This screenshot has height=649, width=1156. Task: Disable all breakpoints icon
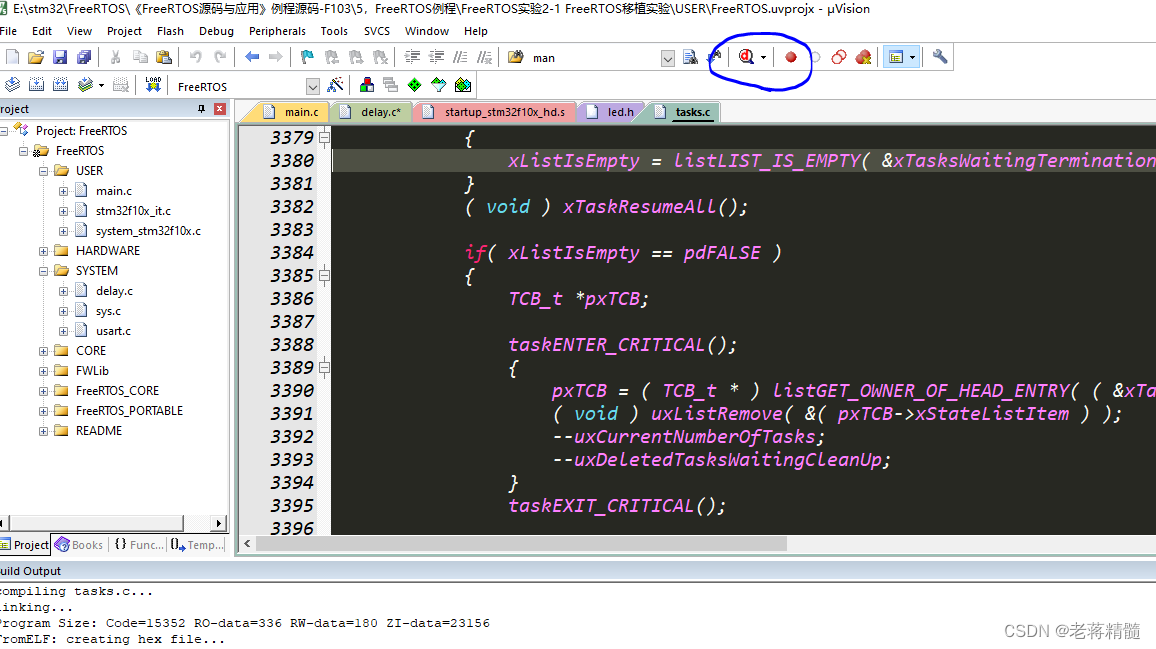coord(839,57)
